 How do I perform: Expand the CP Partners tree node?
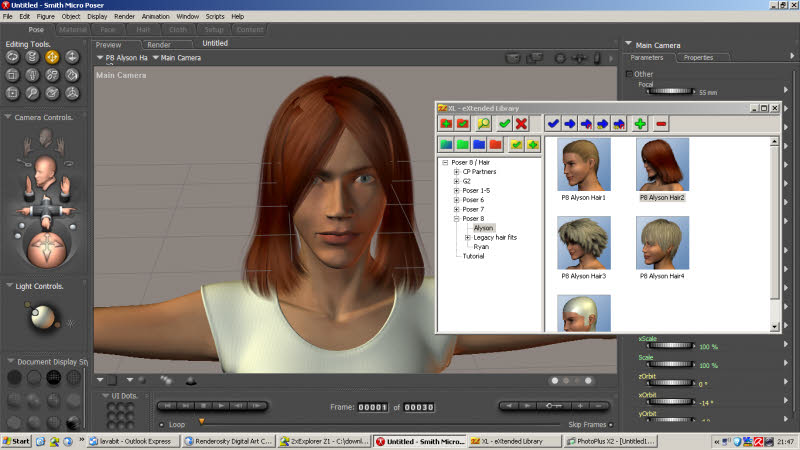(456, 172)
